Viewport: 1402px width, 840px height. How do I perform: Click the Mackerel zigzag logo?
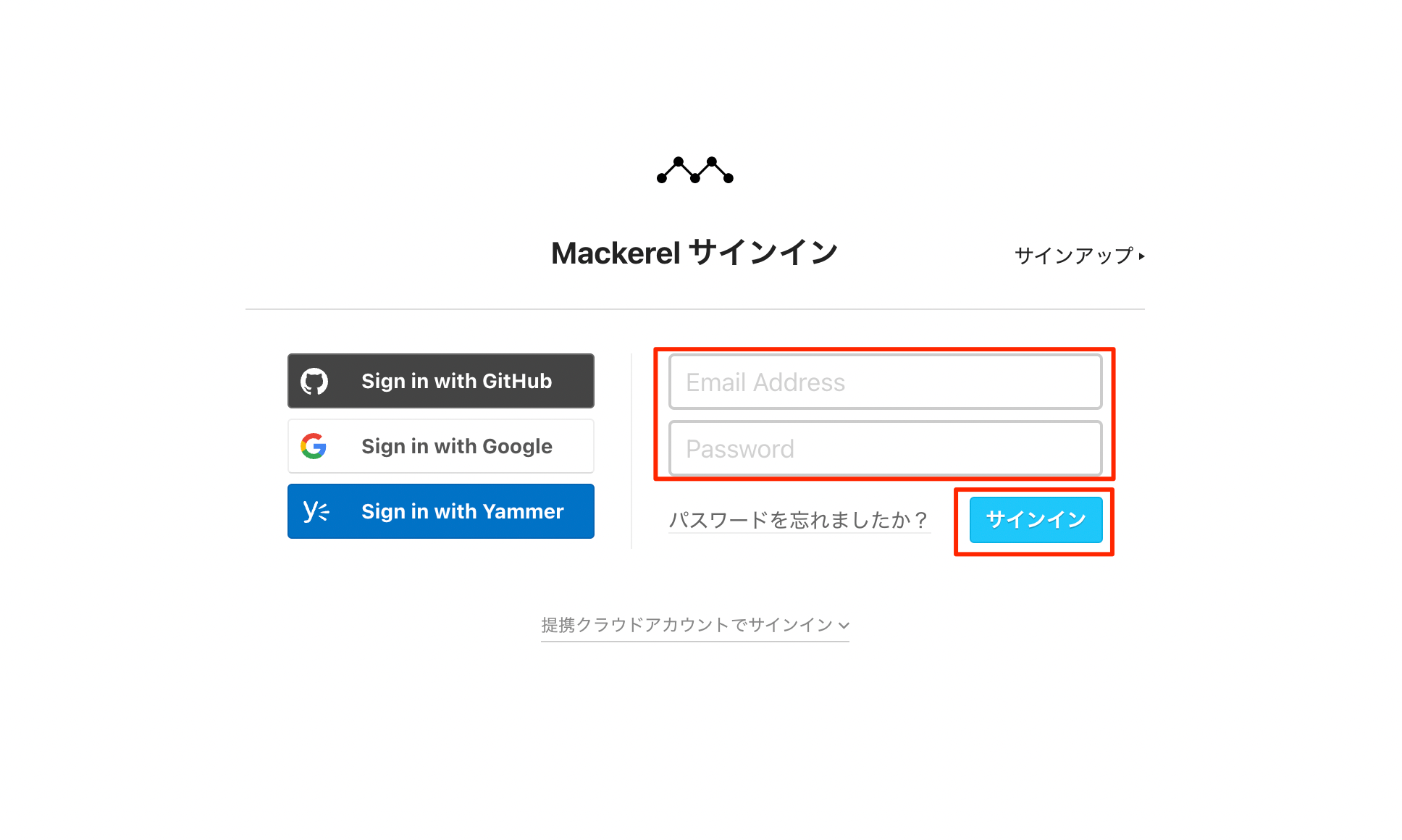click(x=695, y=170)
